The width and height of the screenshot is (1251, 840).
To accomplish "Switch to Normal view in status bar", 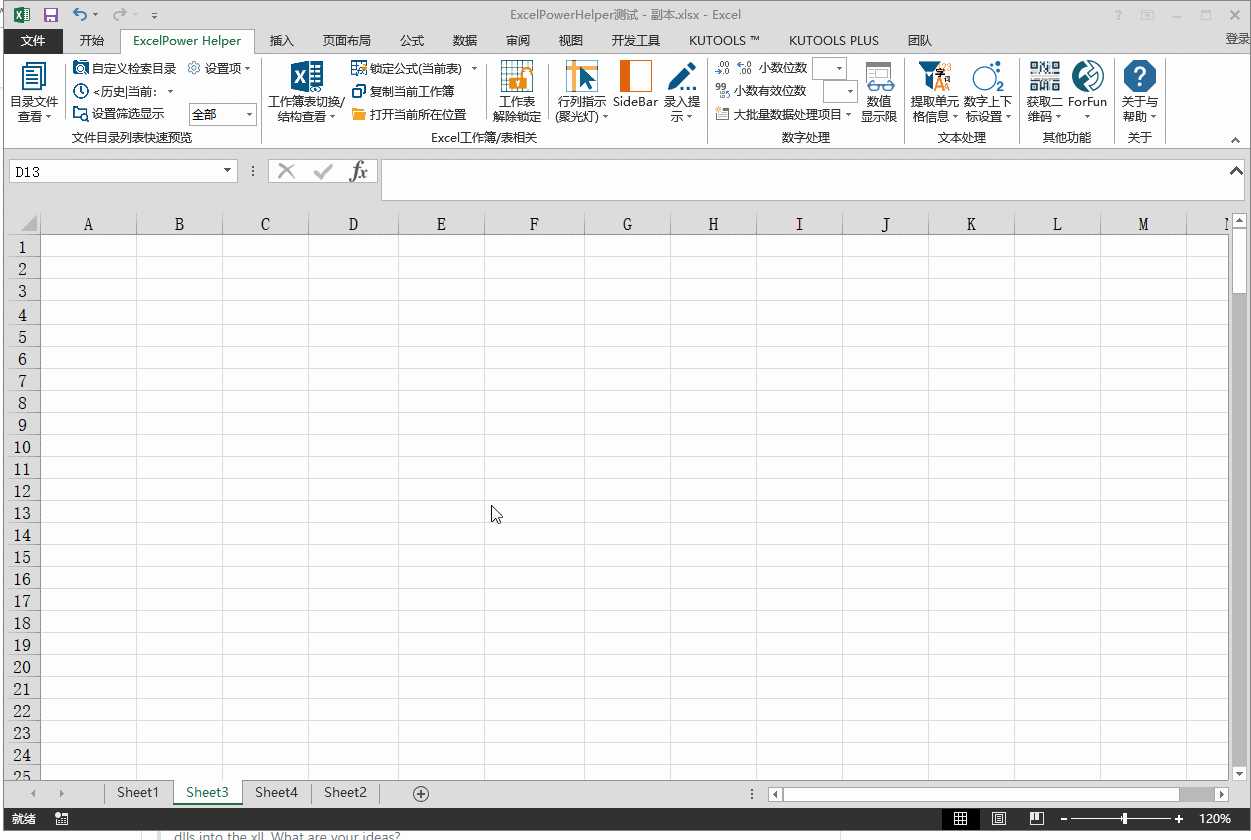I will pos(960,819).
